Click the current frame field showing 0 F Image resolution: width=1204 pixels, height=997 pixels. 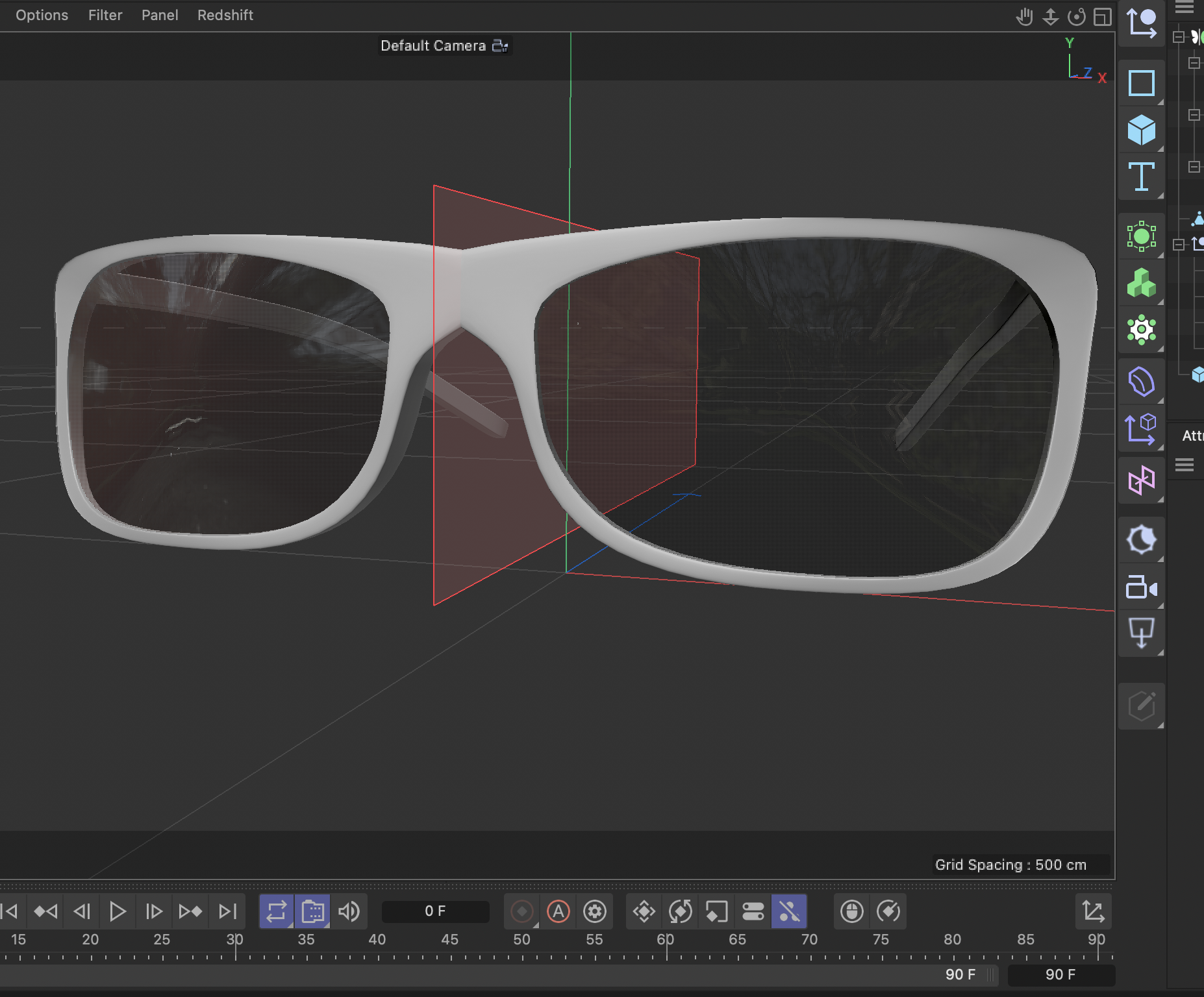(x=434, y=911)
